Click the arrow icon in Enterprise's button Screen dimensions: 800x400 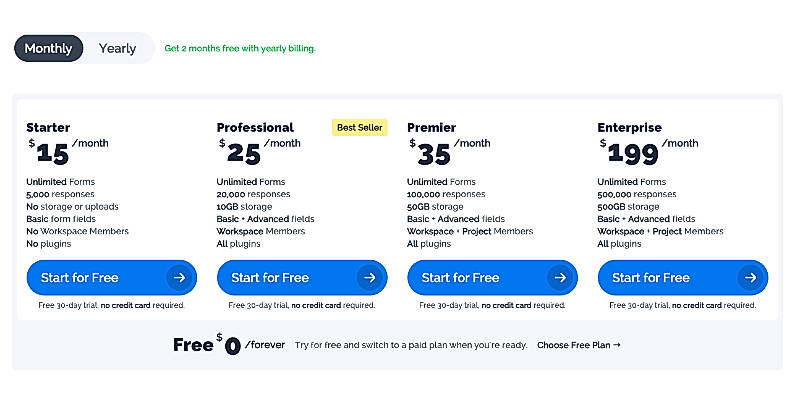[x=750, y=277]
